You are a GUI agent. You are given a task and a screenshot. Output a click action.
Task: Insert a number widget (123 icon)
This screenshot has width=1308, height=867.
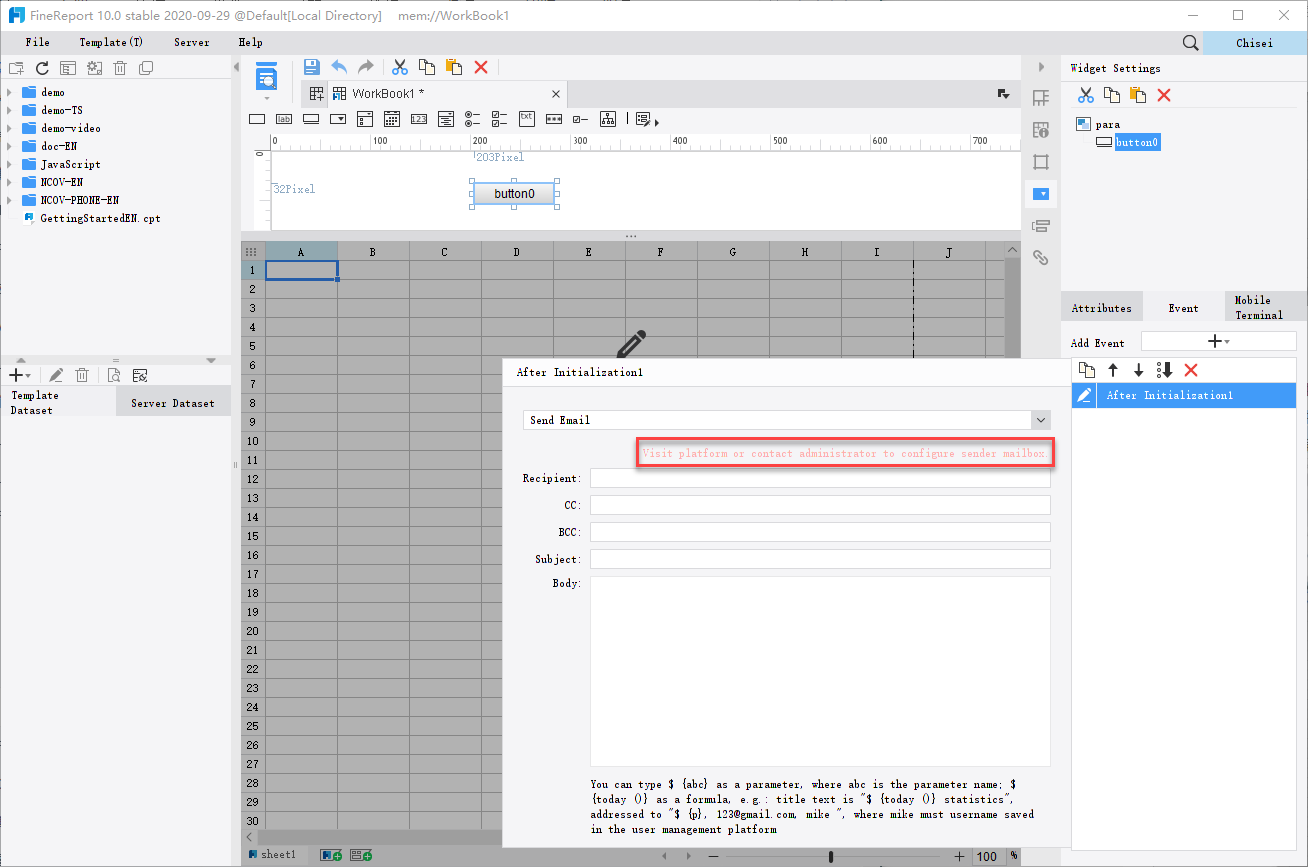419,119
